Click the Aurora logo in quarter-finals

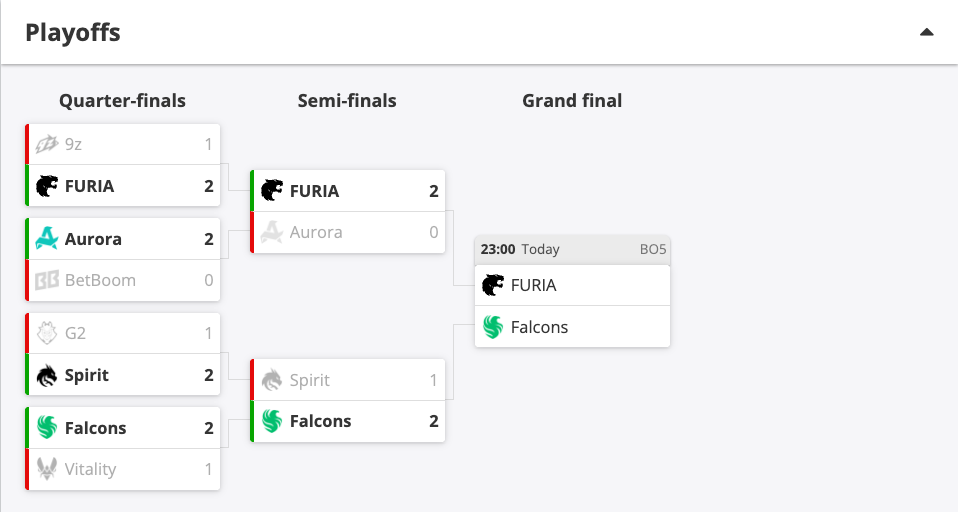[x=46, y=238]
